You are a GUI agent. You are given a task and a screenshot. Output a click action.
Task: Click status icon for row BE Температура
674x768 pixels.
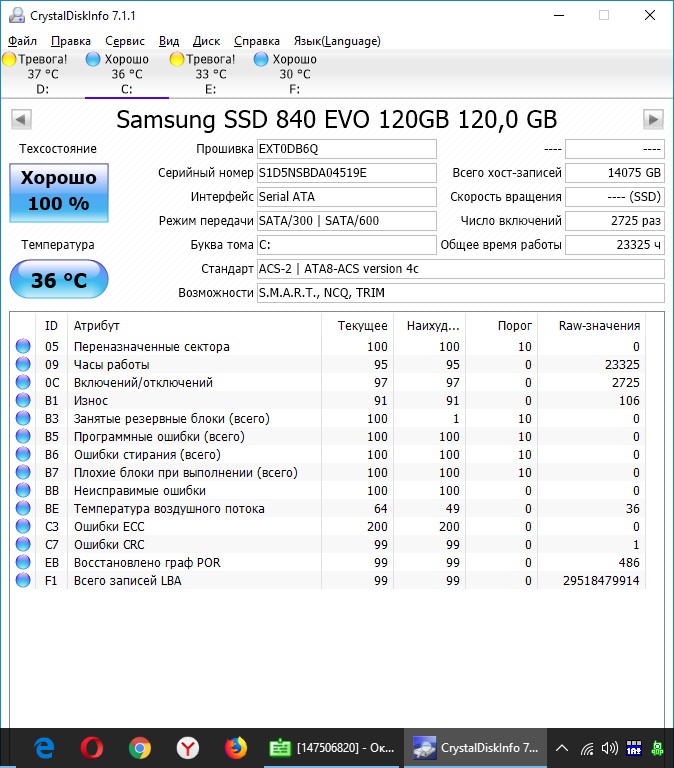click(23, 508)
